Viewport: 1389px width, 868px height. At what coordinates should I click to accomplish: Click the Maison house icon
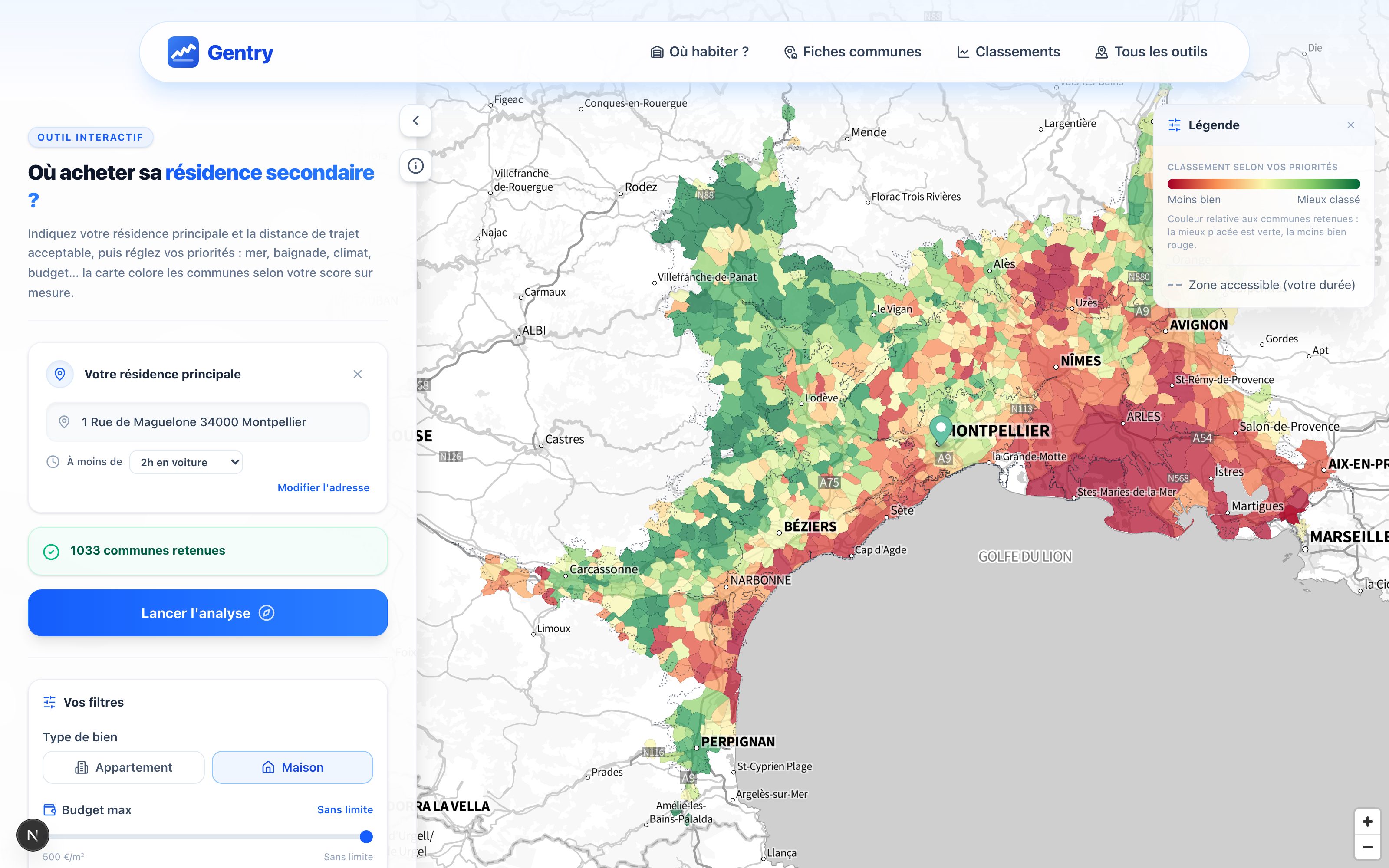click(268, 768)
